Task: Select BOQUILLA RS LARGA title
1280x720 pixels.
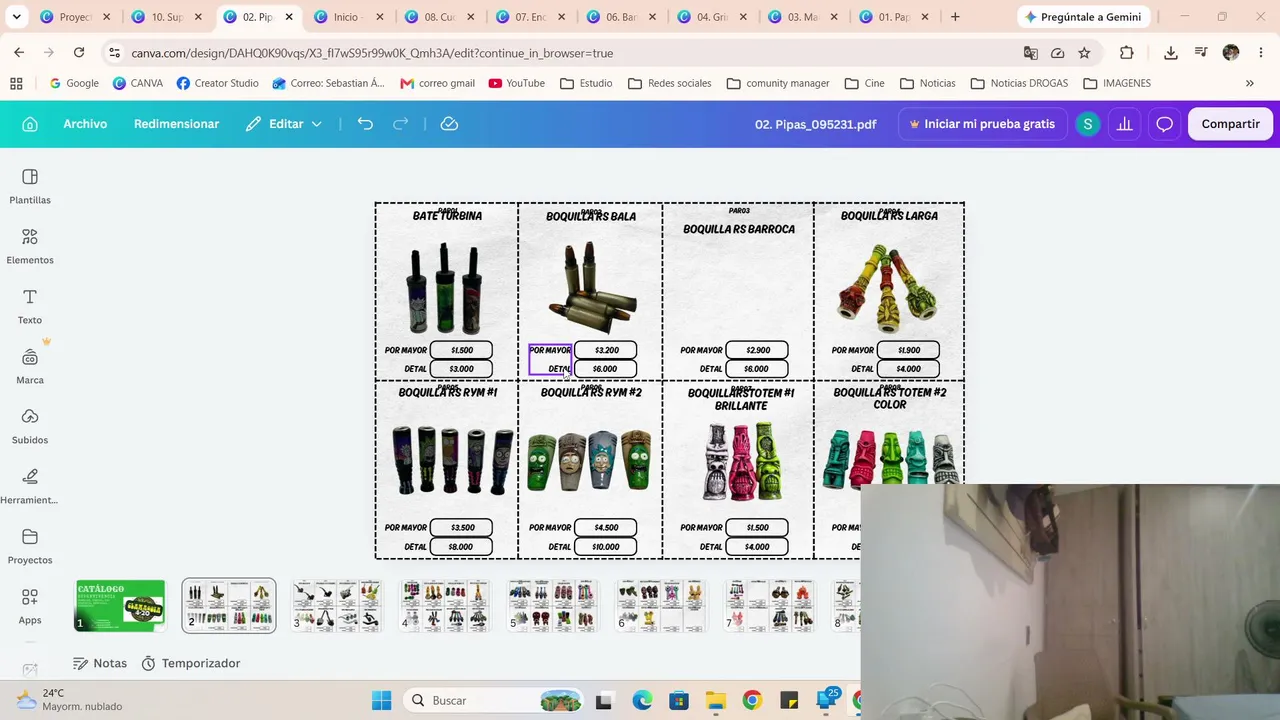Action: pos(889,216)
